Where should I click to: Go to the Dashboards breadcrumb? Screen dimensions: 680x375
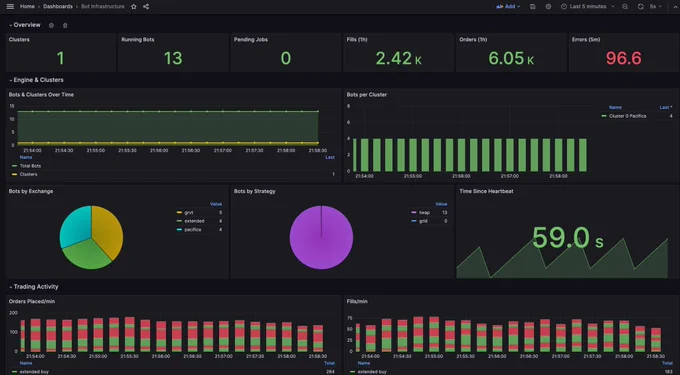58,7
